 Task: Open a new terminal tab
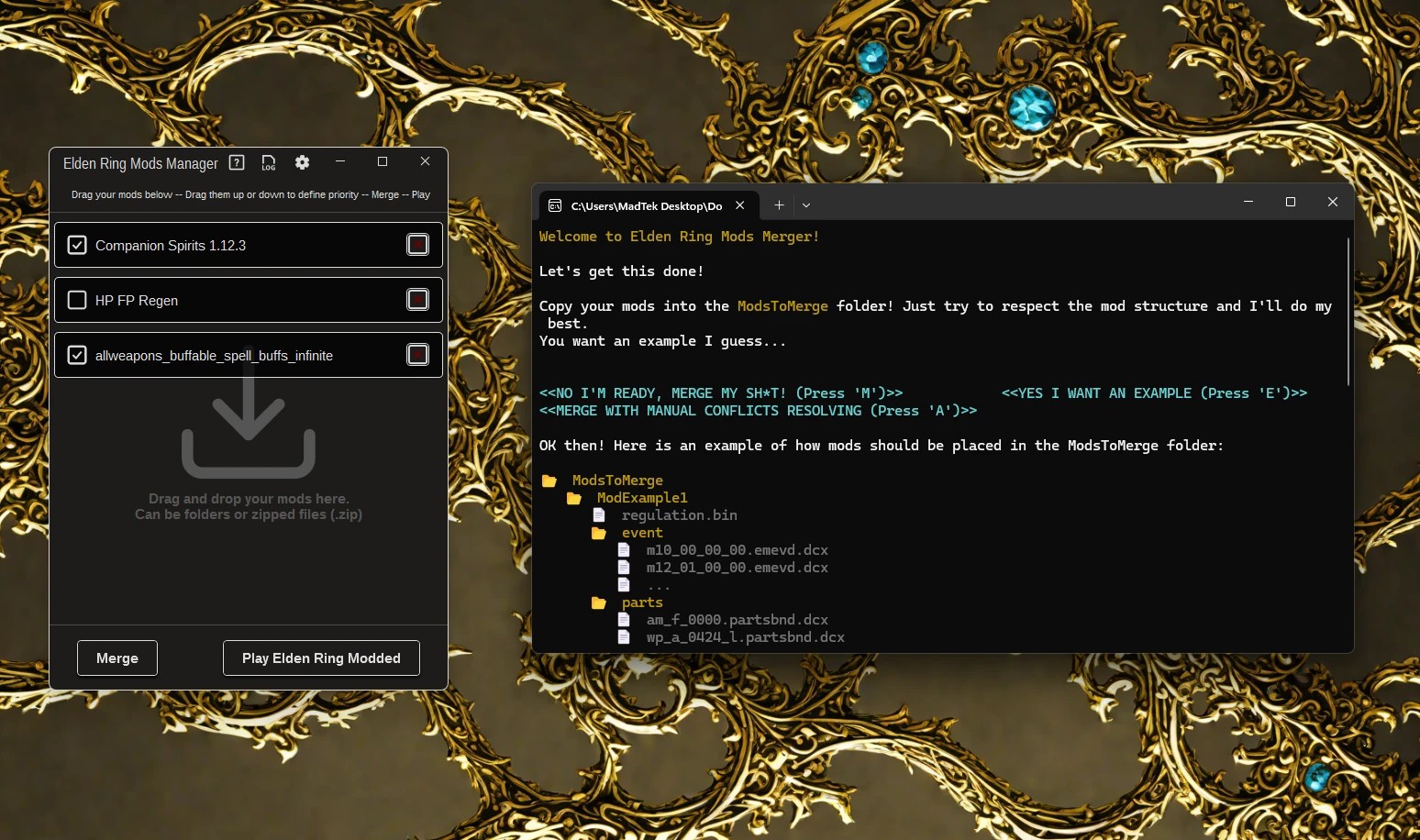coord(779,205)
